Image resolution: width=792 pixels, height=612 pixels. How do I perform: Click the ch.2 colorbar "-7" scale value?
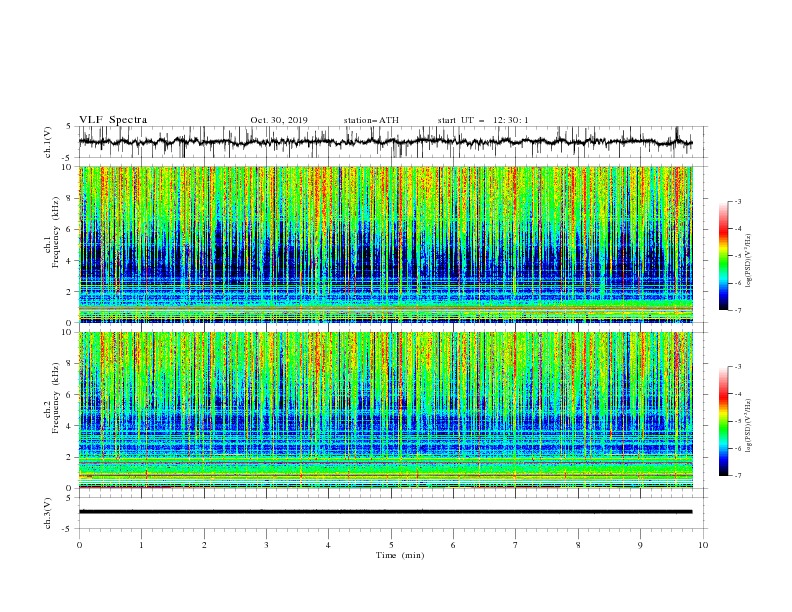click(738, 475)
